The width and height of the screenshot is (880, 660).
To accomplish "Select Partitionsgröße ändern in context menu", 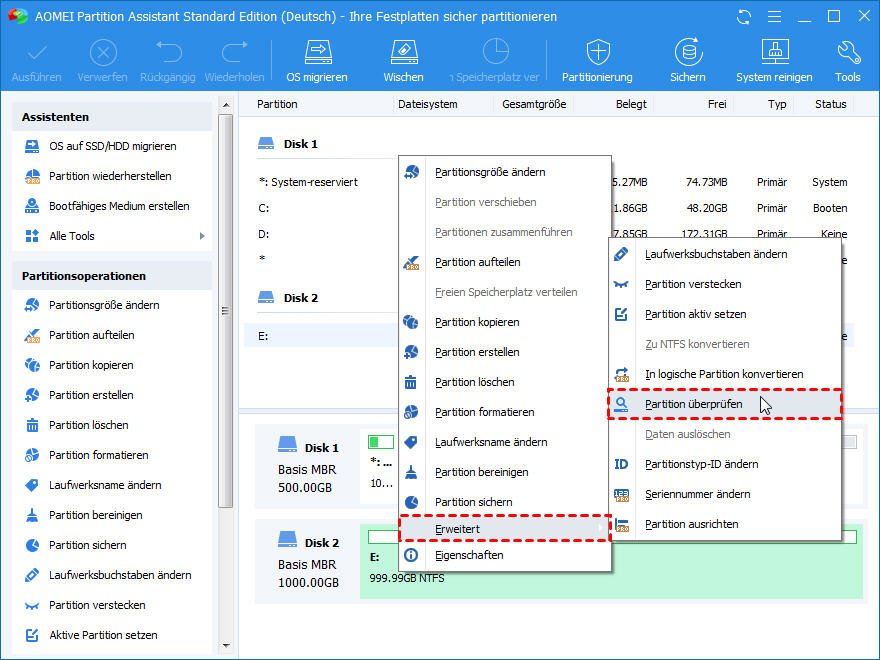I will pos(505,172).
